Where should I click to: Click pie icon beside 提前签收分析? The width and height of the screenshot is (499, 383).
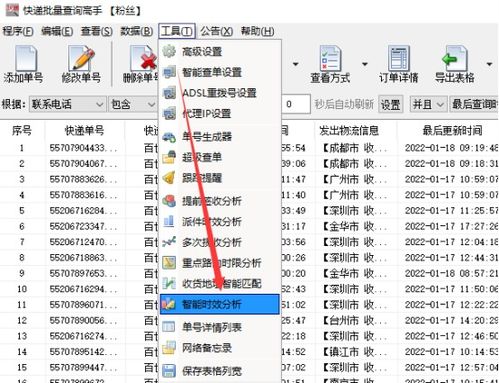[x=169, y=201]
